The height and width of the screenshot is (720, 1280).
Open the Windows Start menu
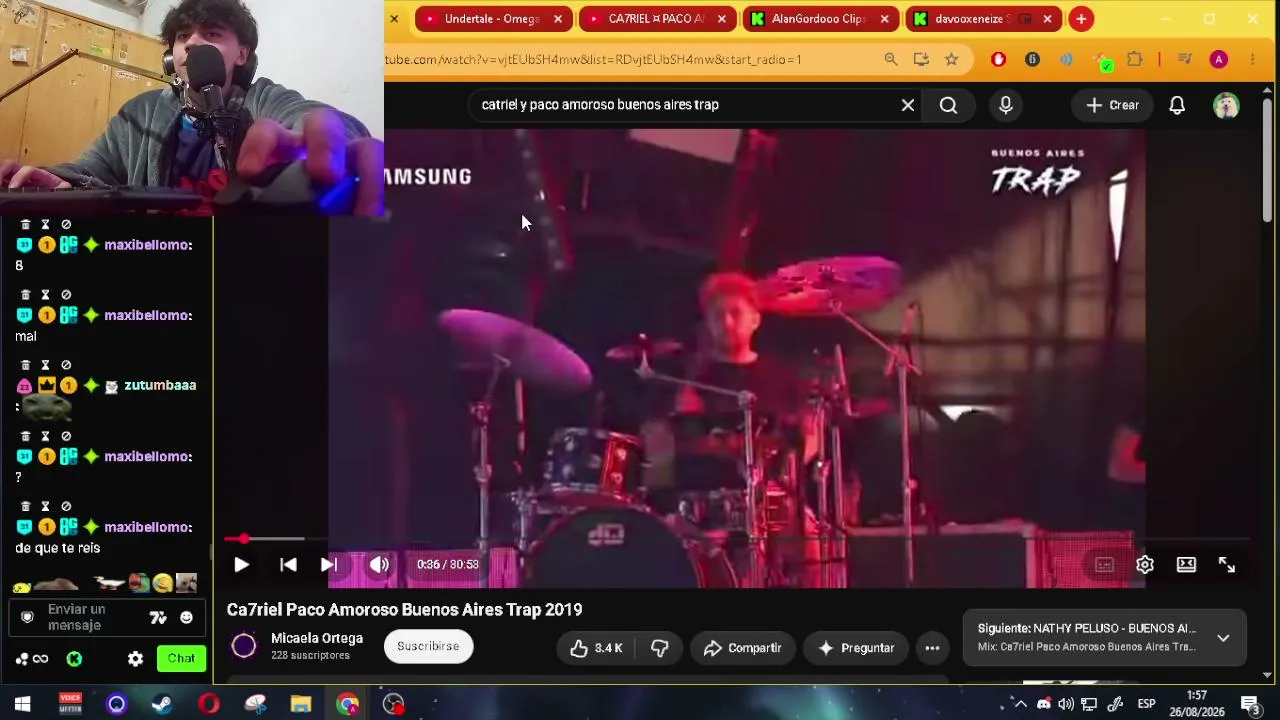pyautogui.click(x=22, y=704)
